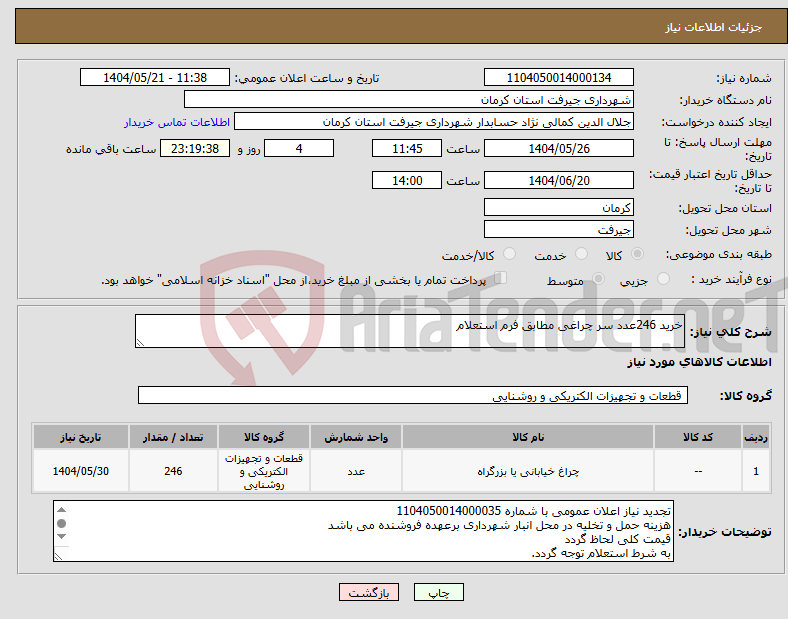Click the days remaining field showing 4
The height and width of the screenshot is (619, 788).
tap(299, 149)
